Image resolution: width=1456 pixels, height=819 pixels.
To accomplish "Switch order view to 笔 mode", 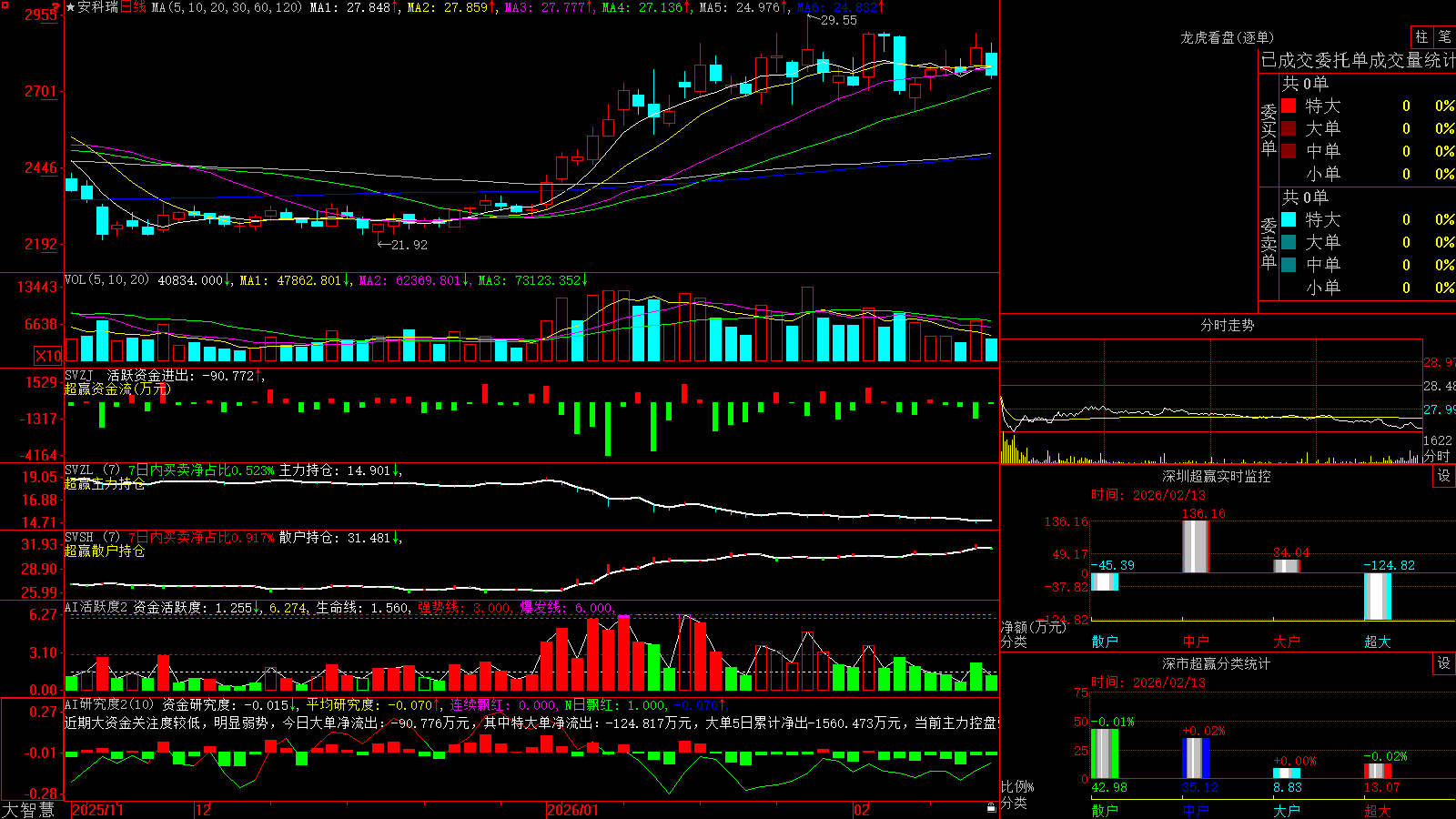I will coord(1444,36).
